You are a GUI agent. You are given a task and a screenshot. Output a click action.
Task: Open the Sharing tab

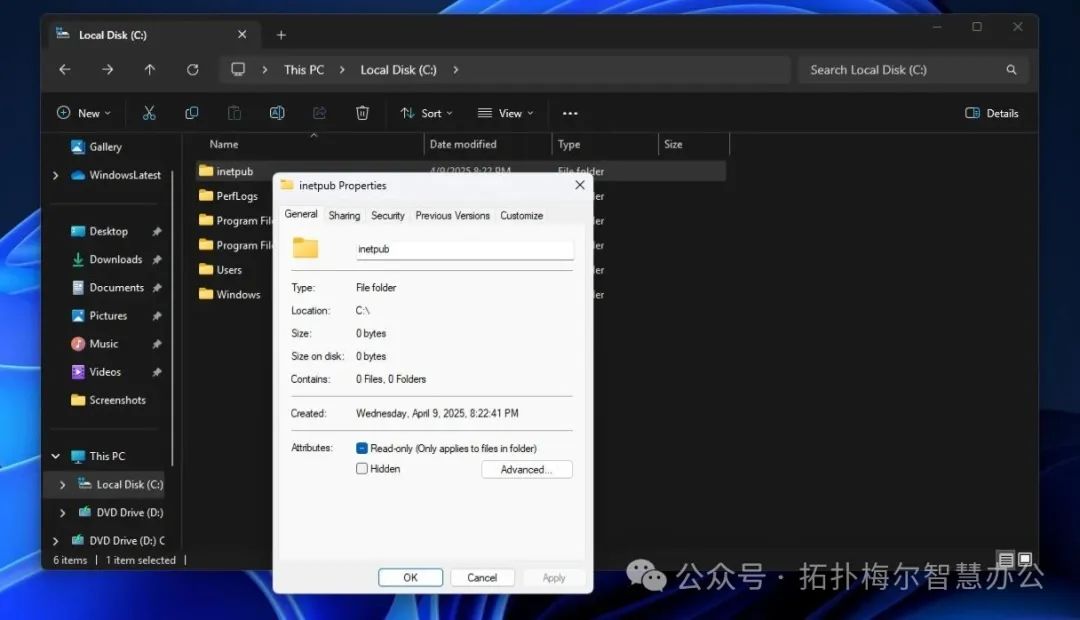[x=344, y=215]
